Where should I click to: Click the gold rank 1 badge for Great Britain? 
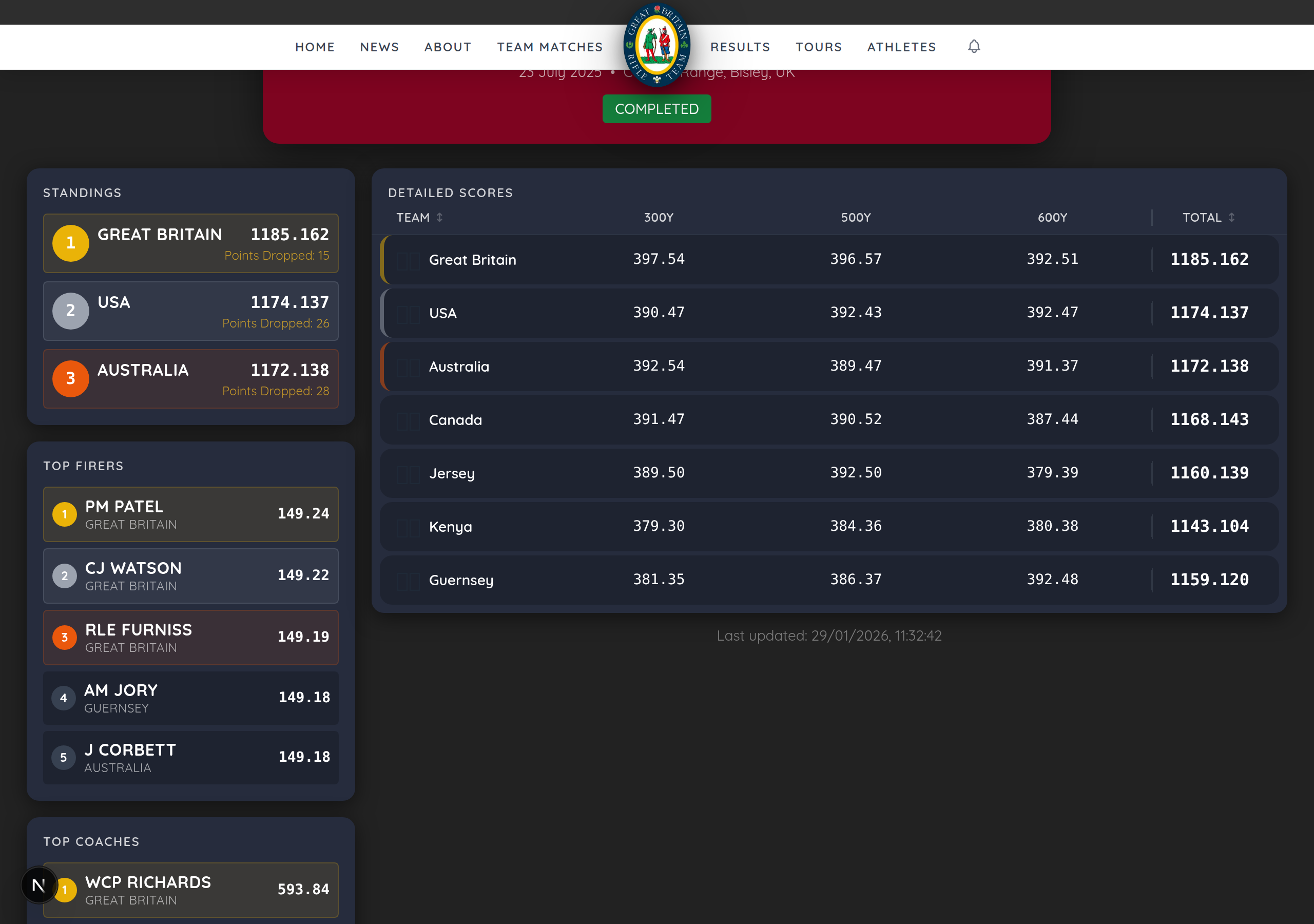coord(70,243)
